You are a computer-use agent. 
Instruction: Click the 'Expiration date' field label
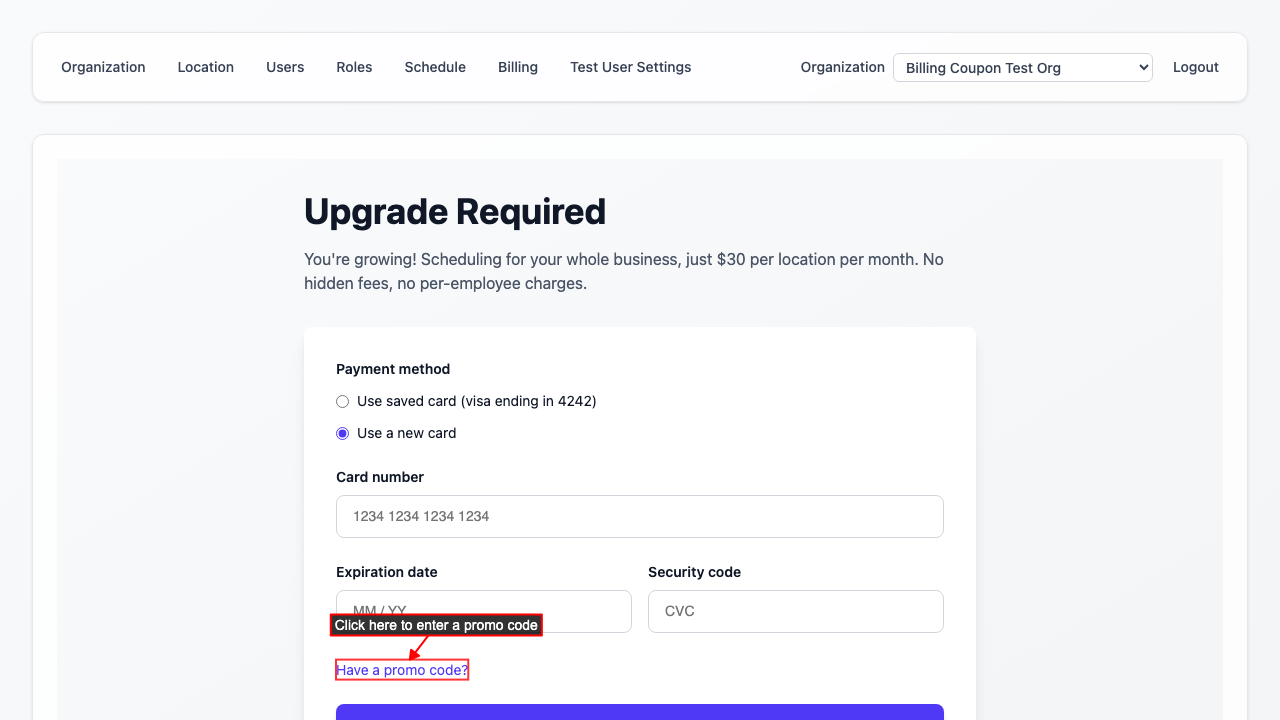pyautogui.click(x=387, y=572)
